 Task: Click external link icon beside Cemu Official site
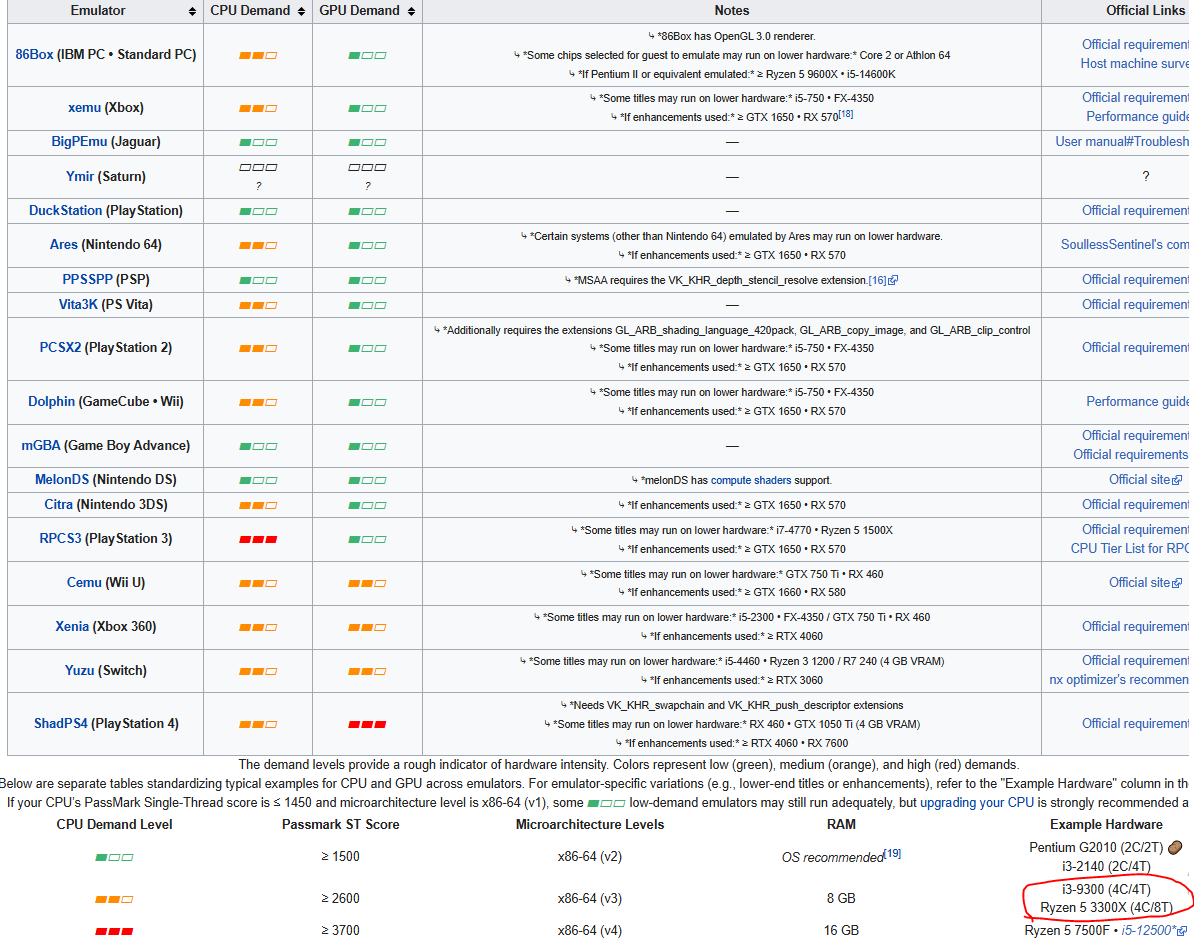click(1177, 583)
